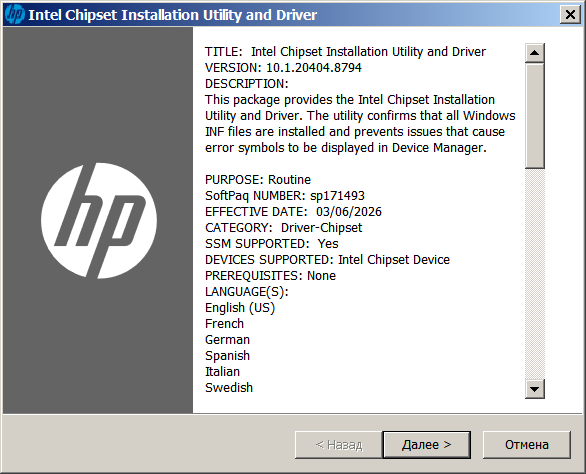586x474 pixels.
Task: Cancel the setup with the Отмена button
Action: pos(527,445)
